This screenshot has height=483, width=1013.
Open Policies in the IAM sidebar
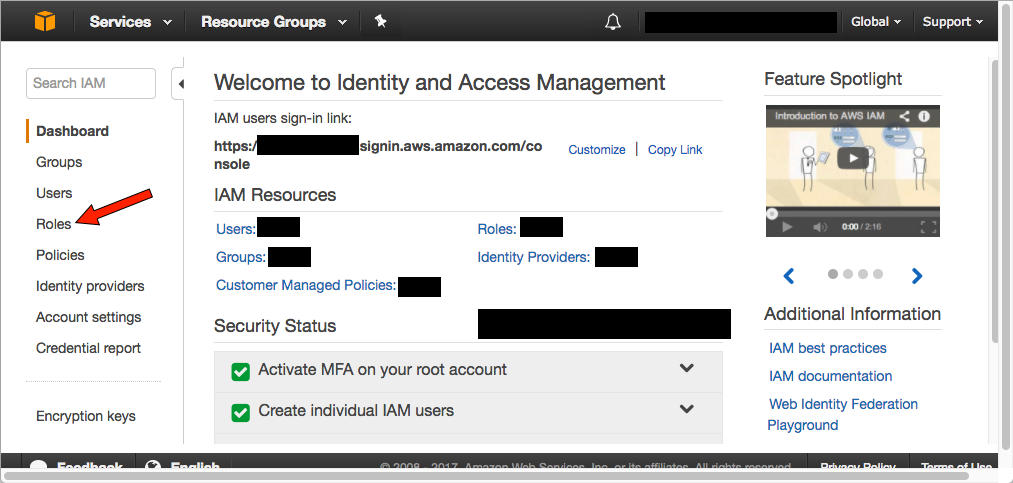pos(60,255)
